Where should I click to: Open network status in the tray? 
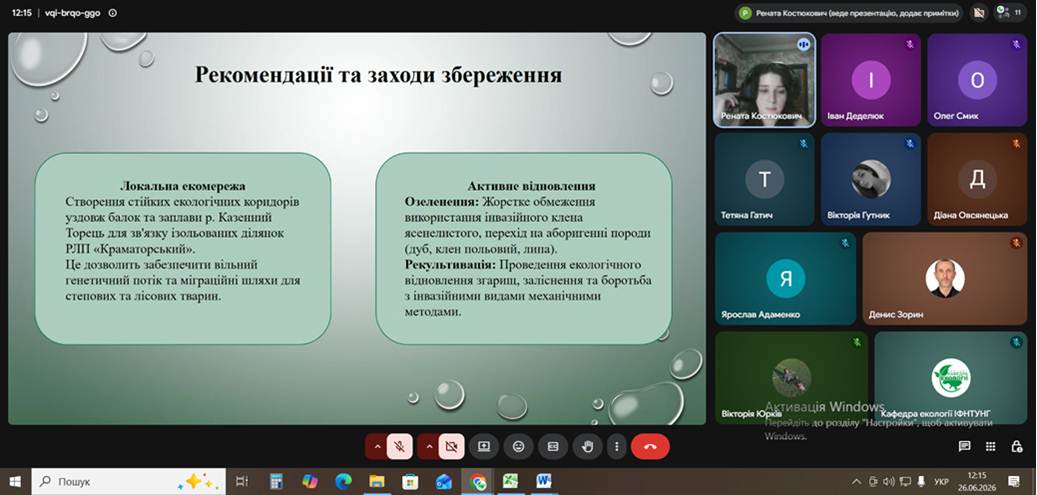click(905, 481)
